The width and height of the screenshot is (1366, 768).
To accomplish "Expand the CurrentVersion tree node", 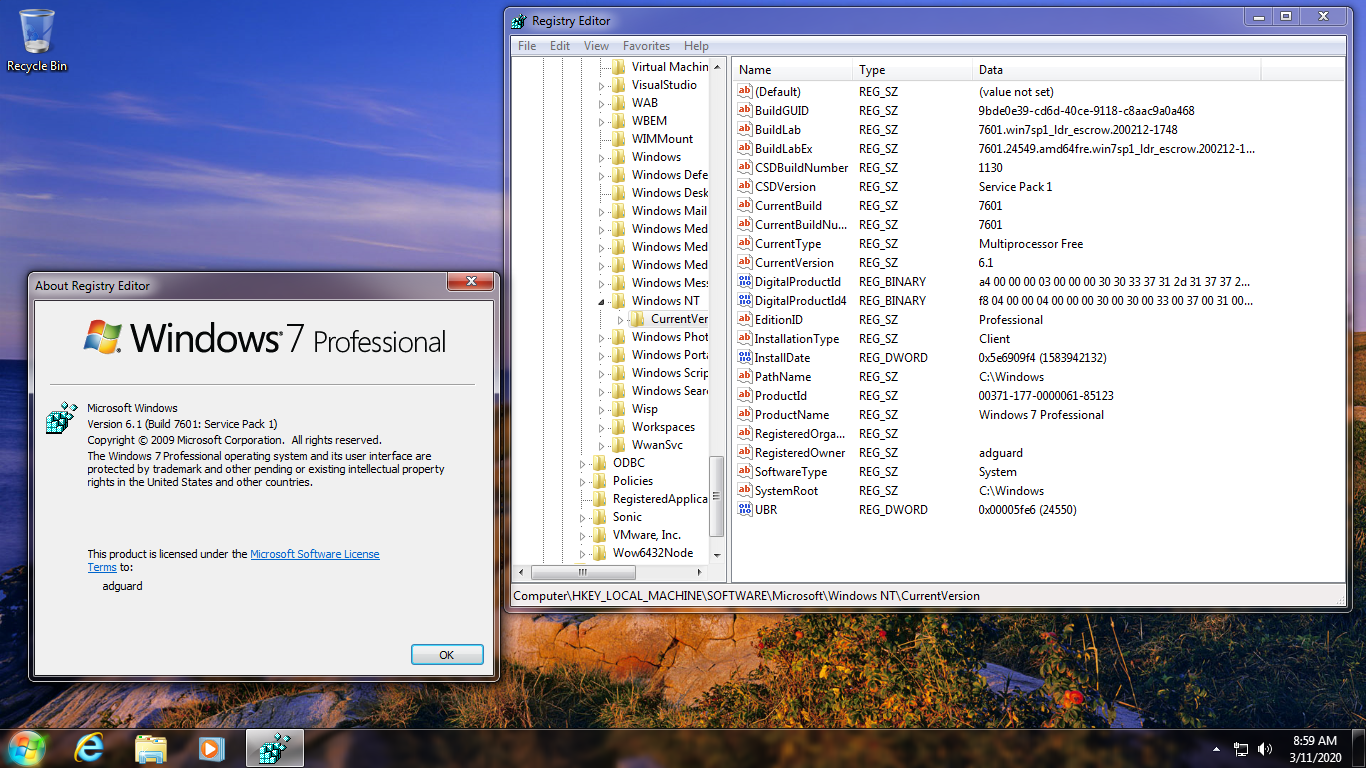I will point(621,319).
